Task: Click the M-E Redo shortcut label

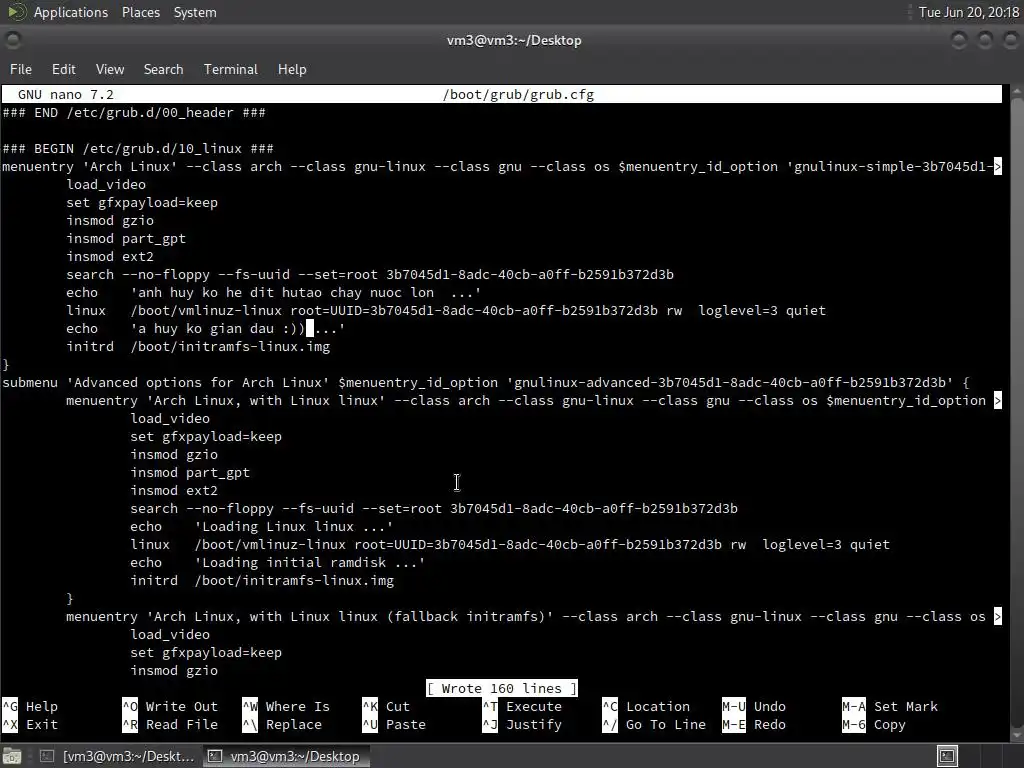Action: (x=754, y=724)
